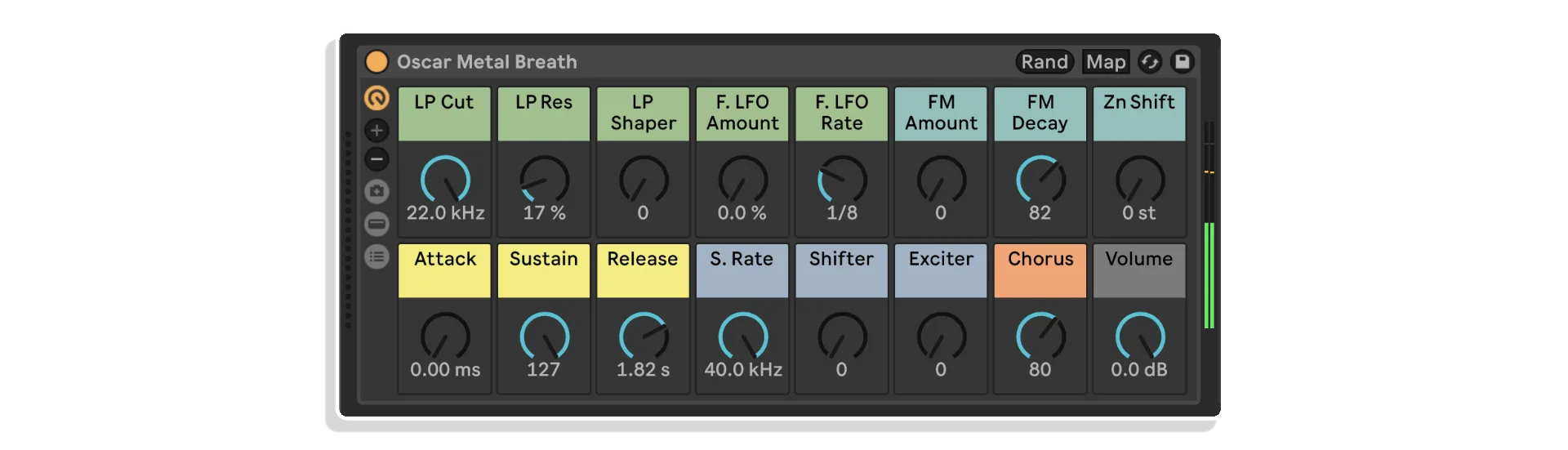Click the minus icon below the camera

pos(376,224)
